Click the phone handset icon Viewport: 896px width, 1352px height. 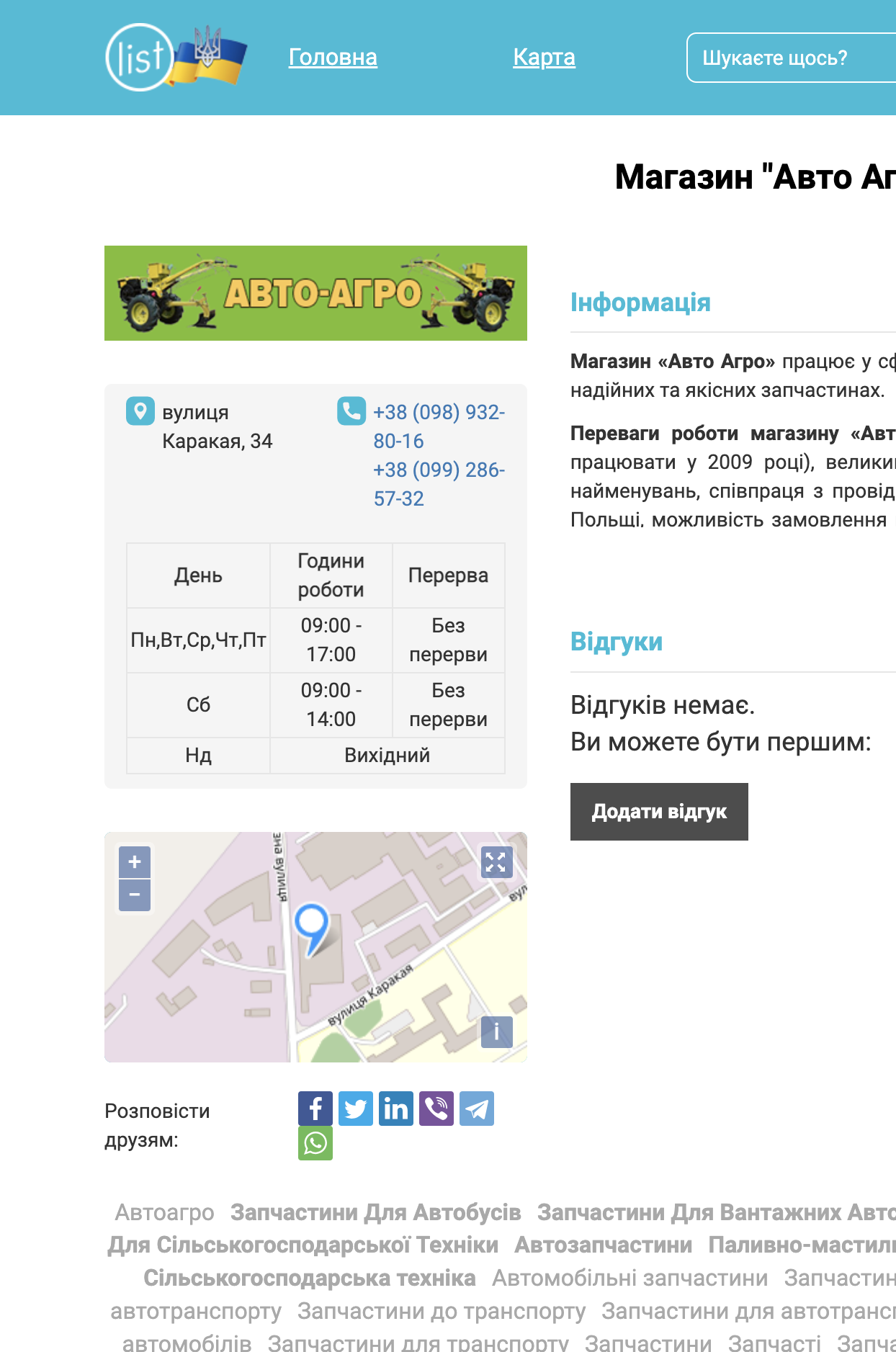tap(351, 411)
